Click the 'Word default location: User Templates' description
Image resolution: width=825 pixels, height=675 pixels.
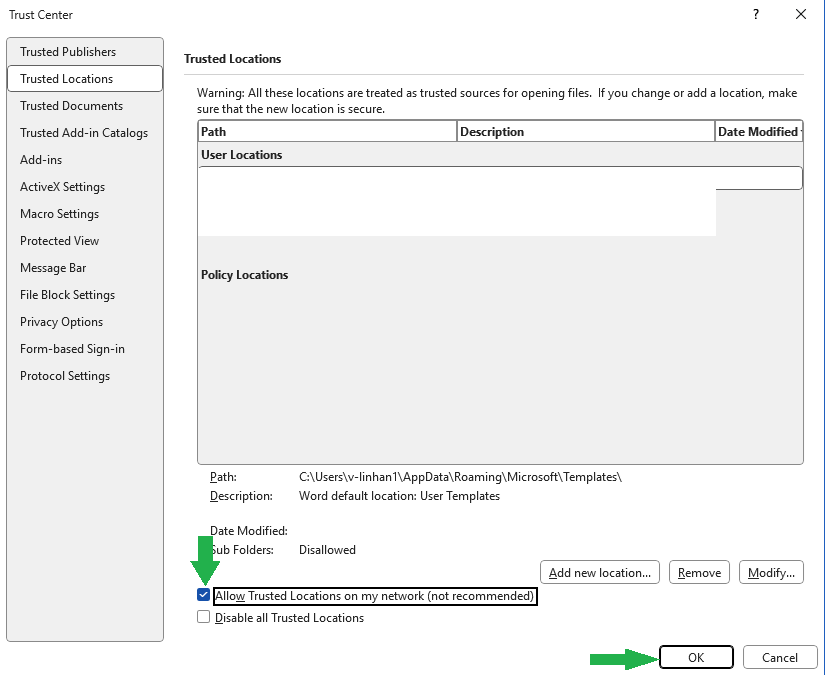pyautogui.click(x=399, y=496)
